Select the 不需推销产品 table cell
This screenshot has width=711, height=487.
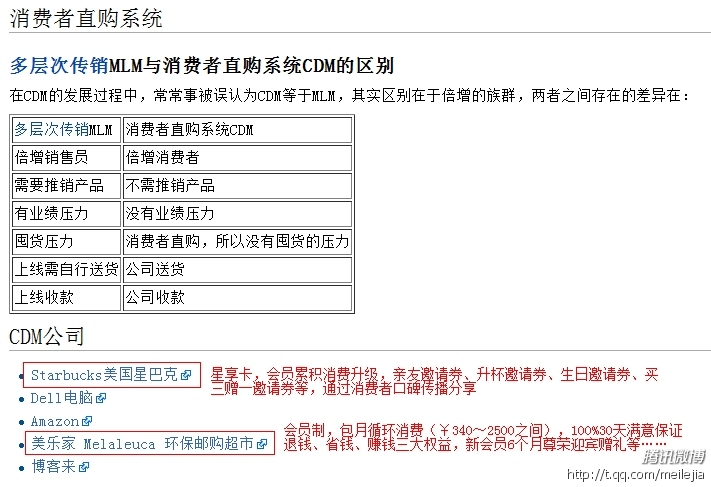(238, 185)
